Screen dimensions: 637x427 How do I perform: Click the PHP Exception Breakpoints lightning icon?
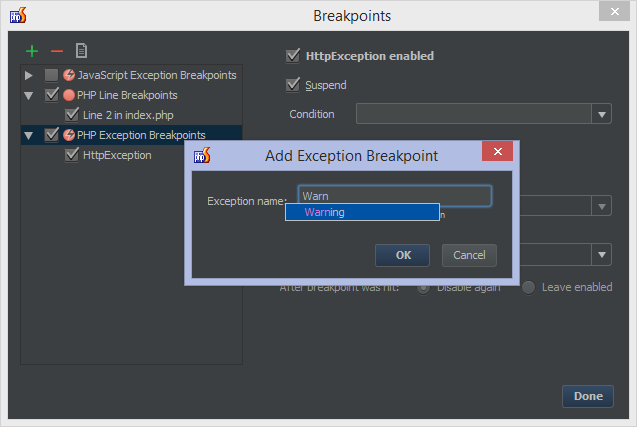[69, 135]
